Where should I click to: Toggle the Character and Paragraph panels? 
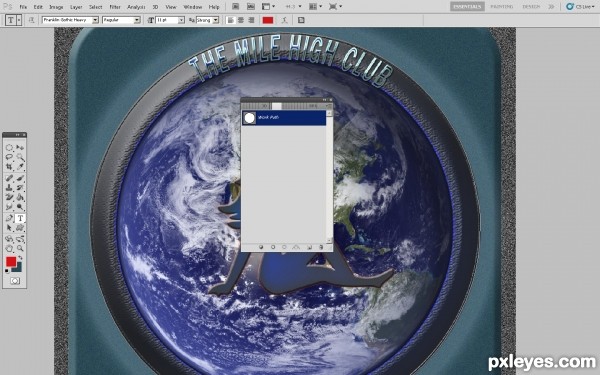tap(301, 20)
